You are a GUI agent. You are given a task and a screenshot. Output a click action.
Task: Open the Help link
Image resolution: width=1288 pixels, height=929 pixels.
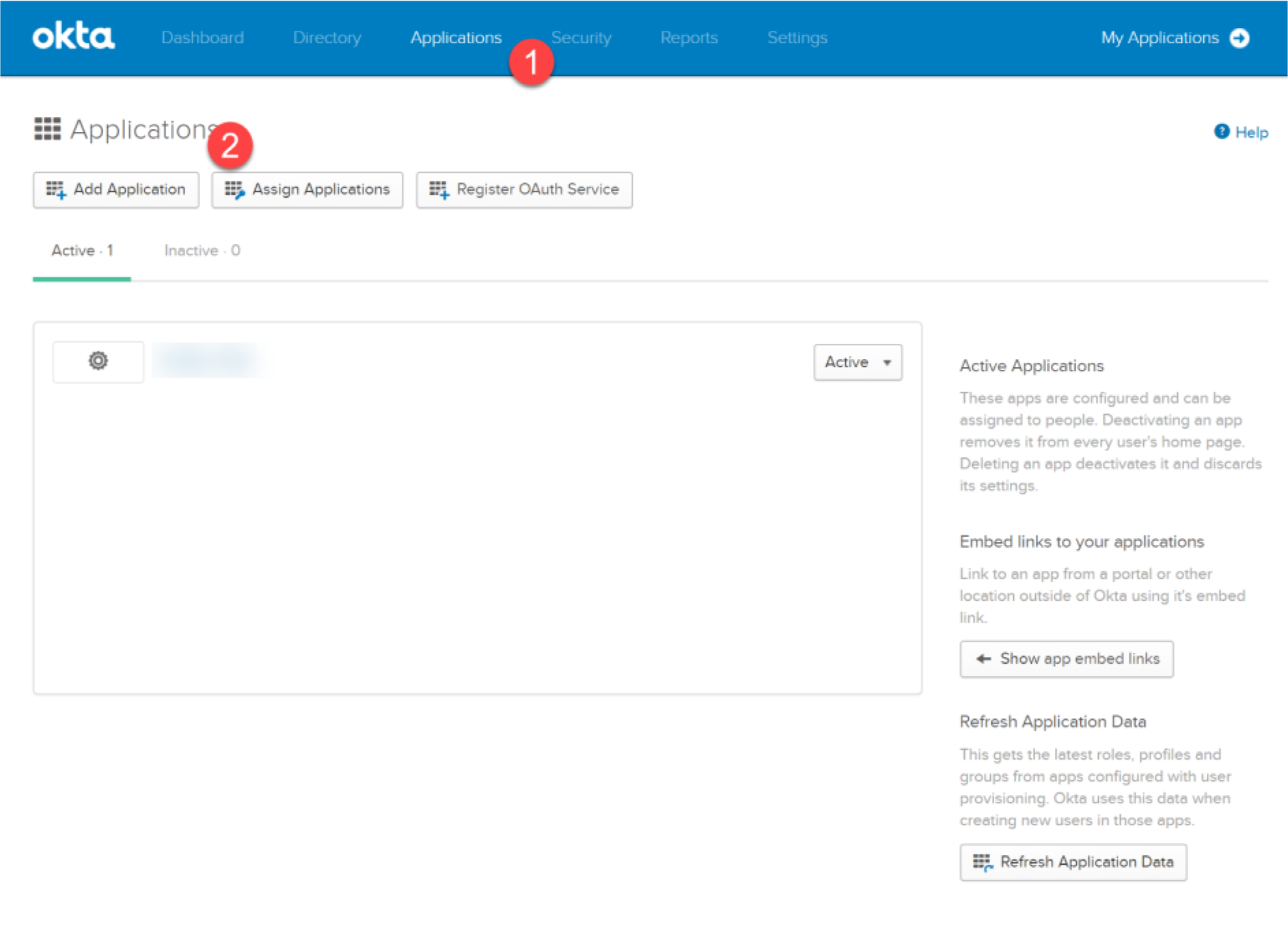coord(1252,132)
